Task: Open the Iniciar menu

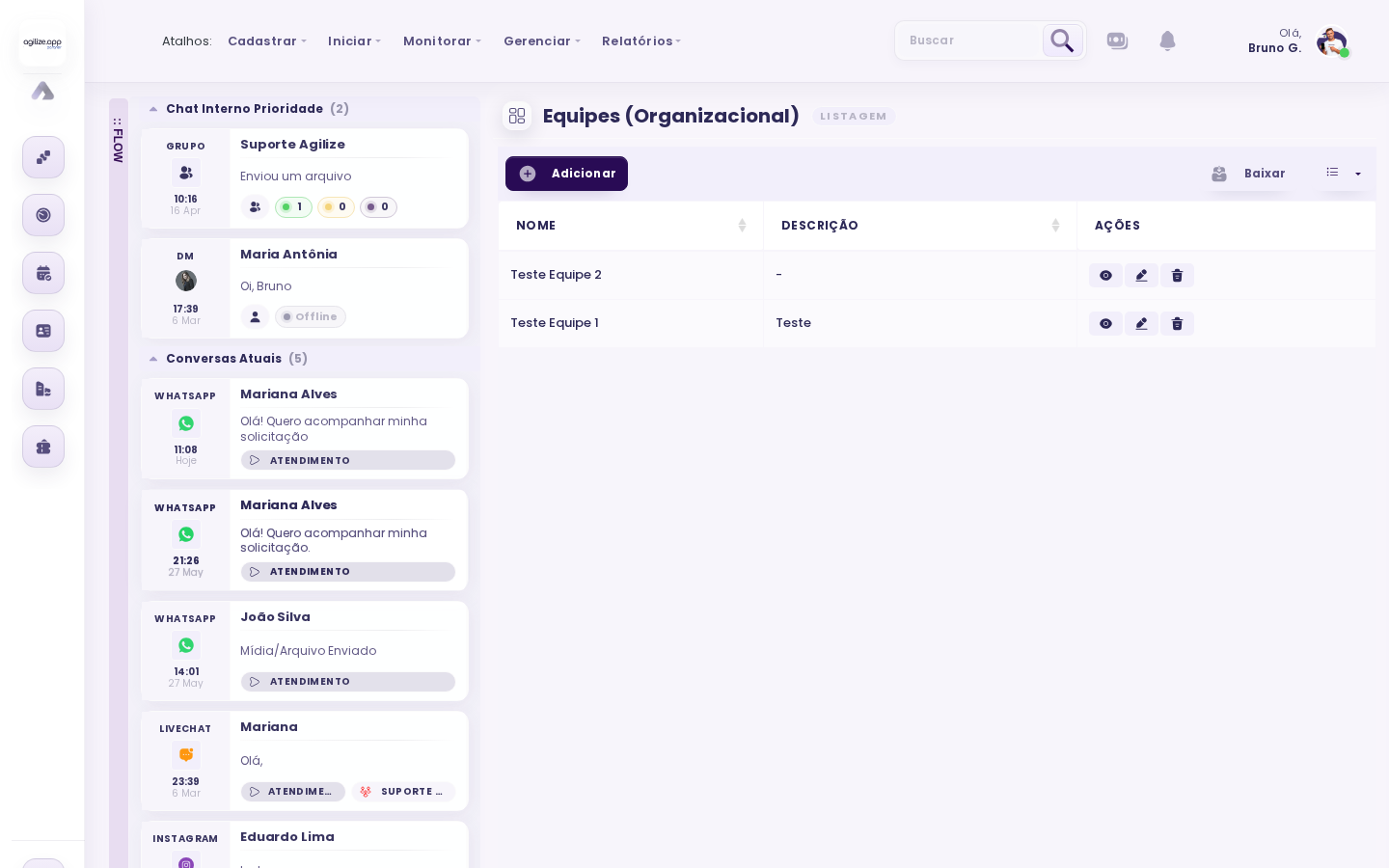Action: pos(354,41)
